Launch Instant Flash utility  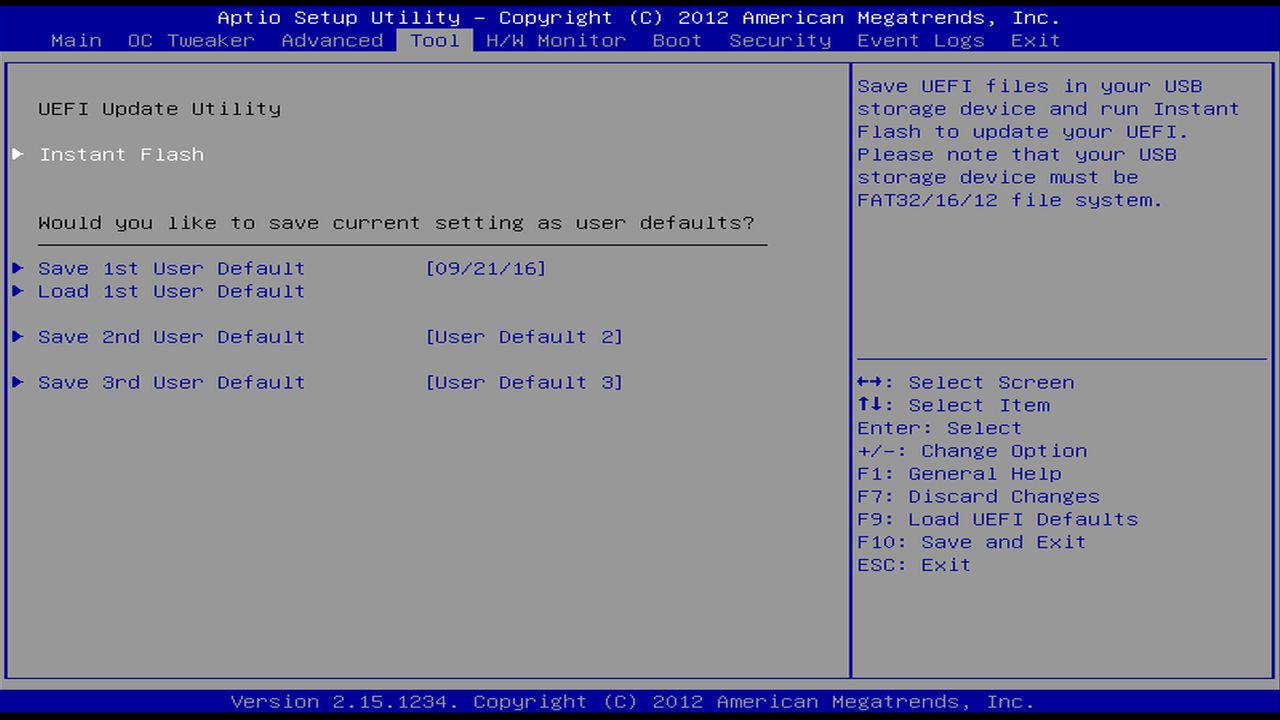click(121, 154)
